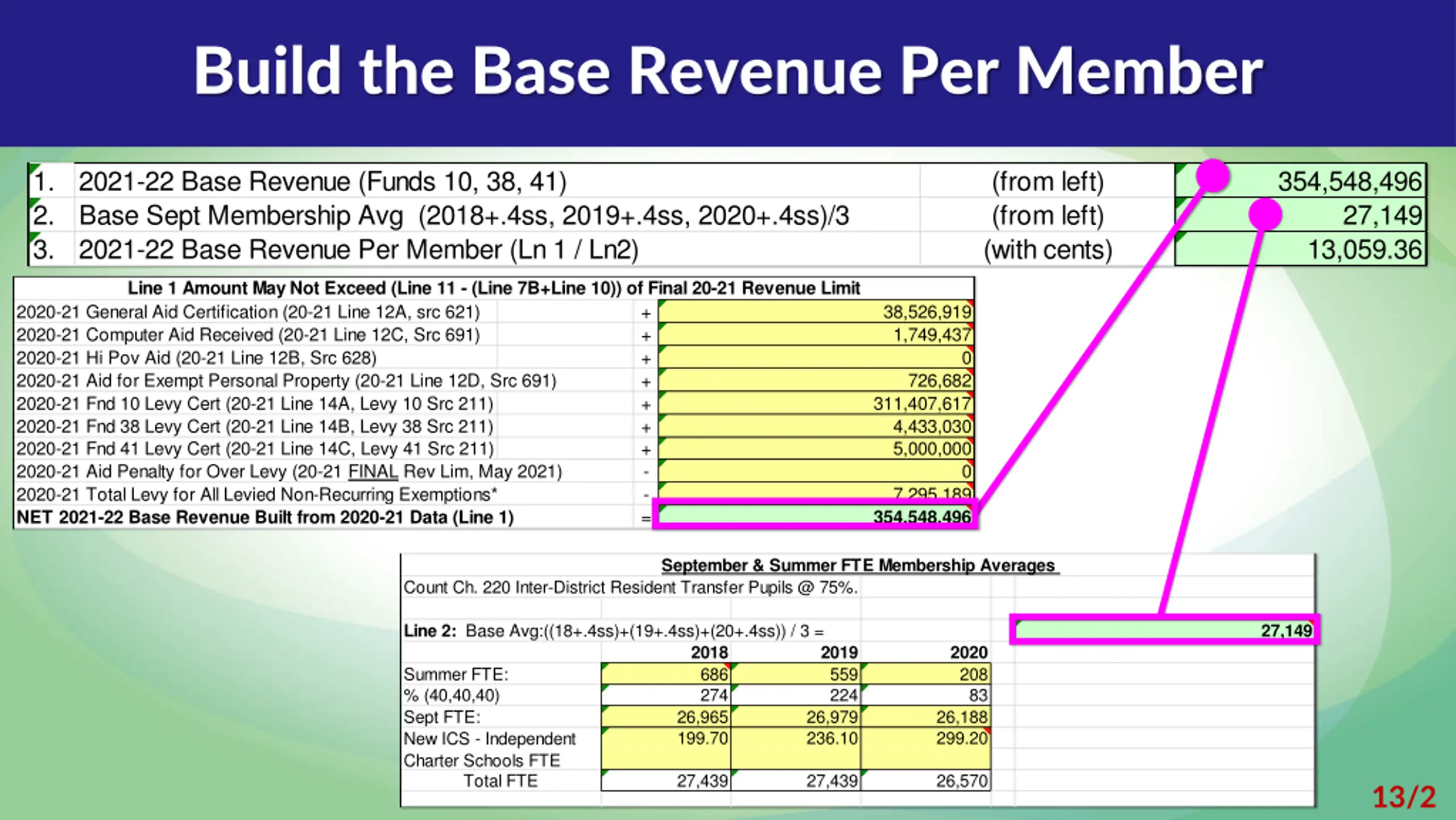Image resolution: width=1456 pixels, height=820 pixels.
Task: Select Charter Schools FTE value 199.70
Action: [x=702, y=739]
